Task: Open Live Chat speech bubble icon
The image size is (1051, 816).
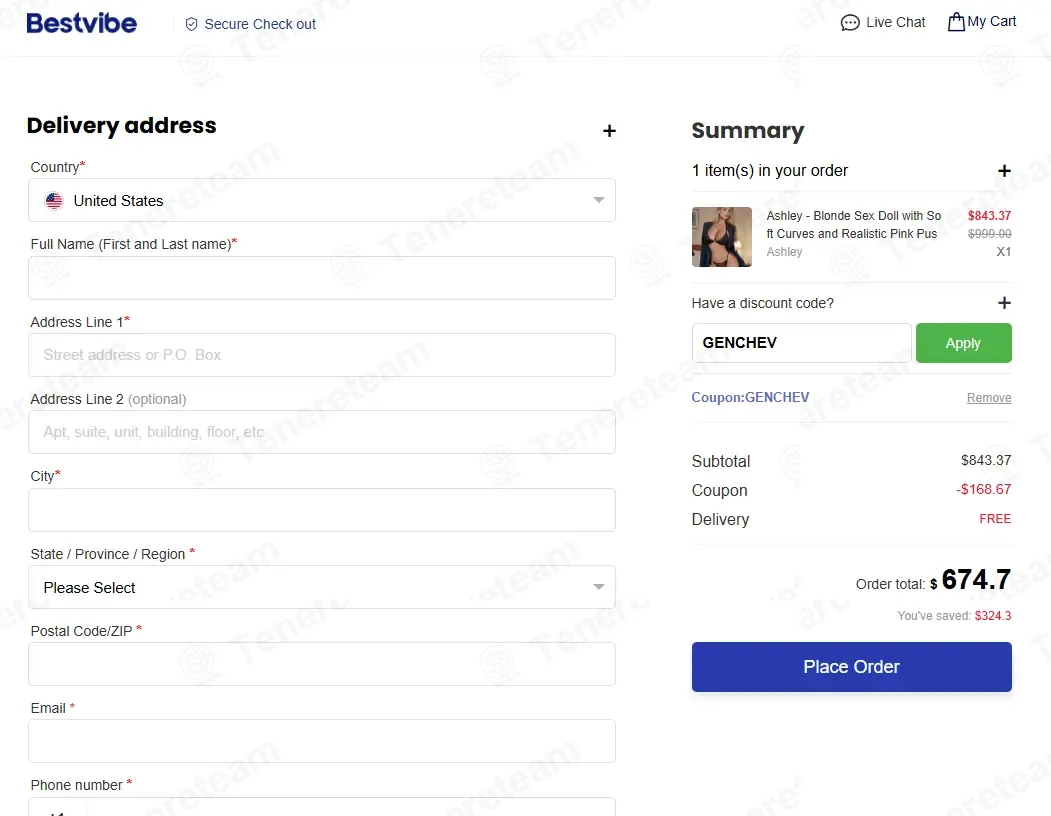Action: 850,23
